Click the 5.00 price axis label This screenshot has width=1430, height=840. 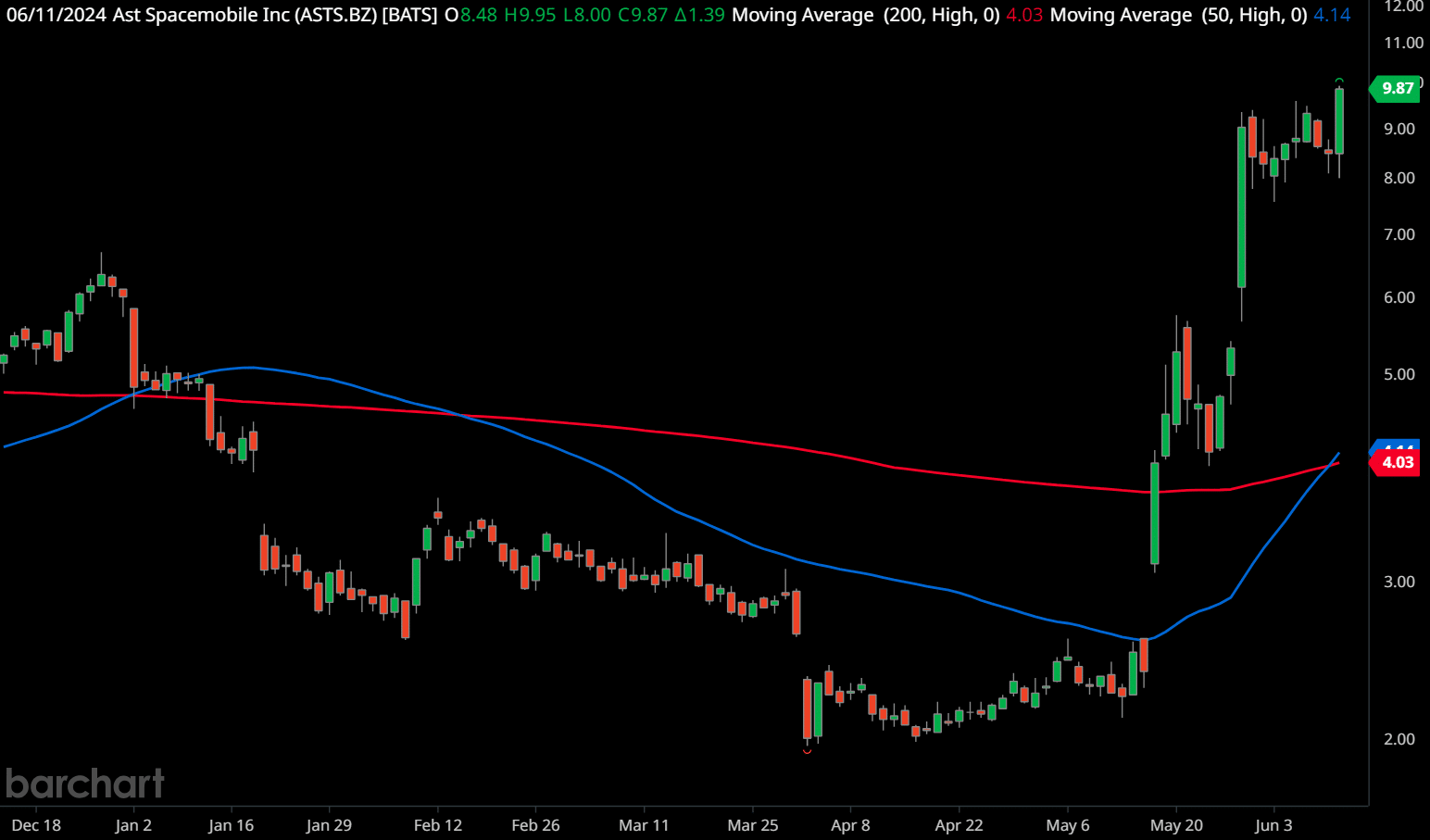(1399, 374)
